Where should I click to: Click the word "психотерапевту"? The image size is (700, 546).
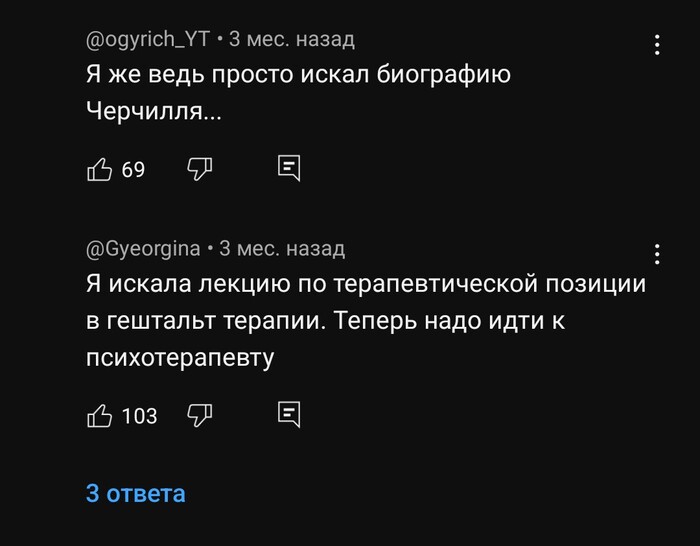click(180, 357)
